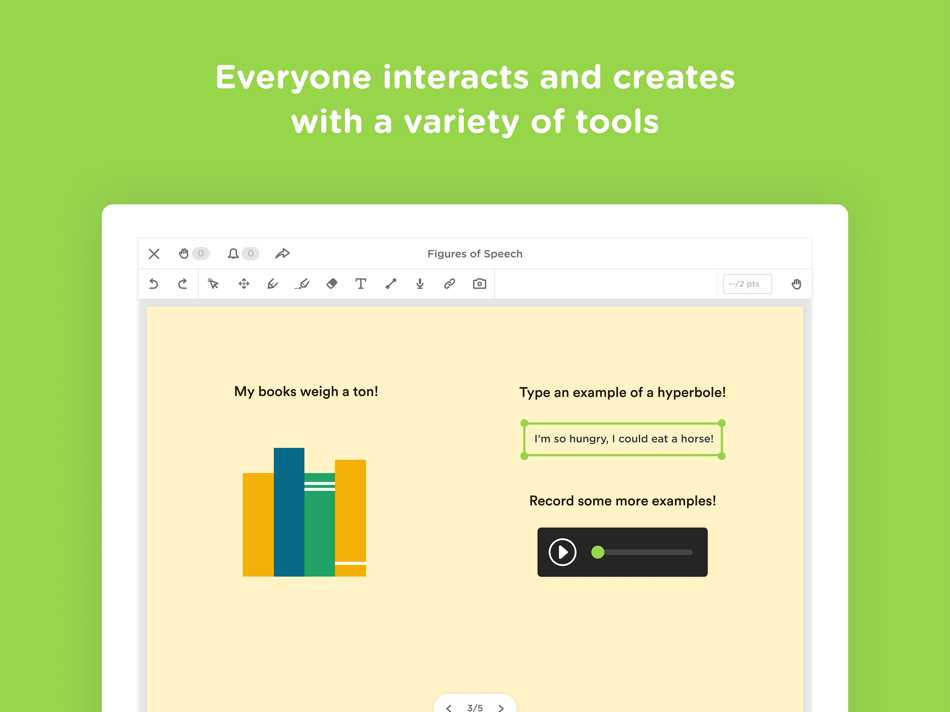
Task: Pick the pen drawing tool
Action: [x=272, y=284]
